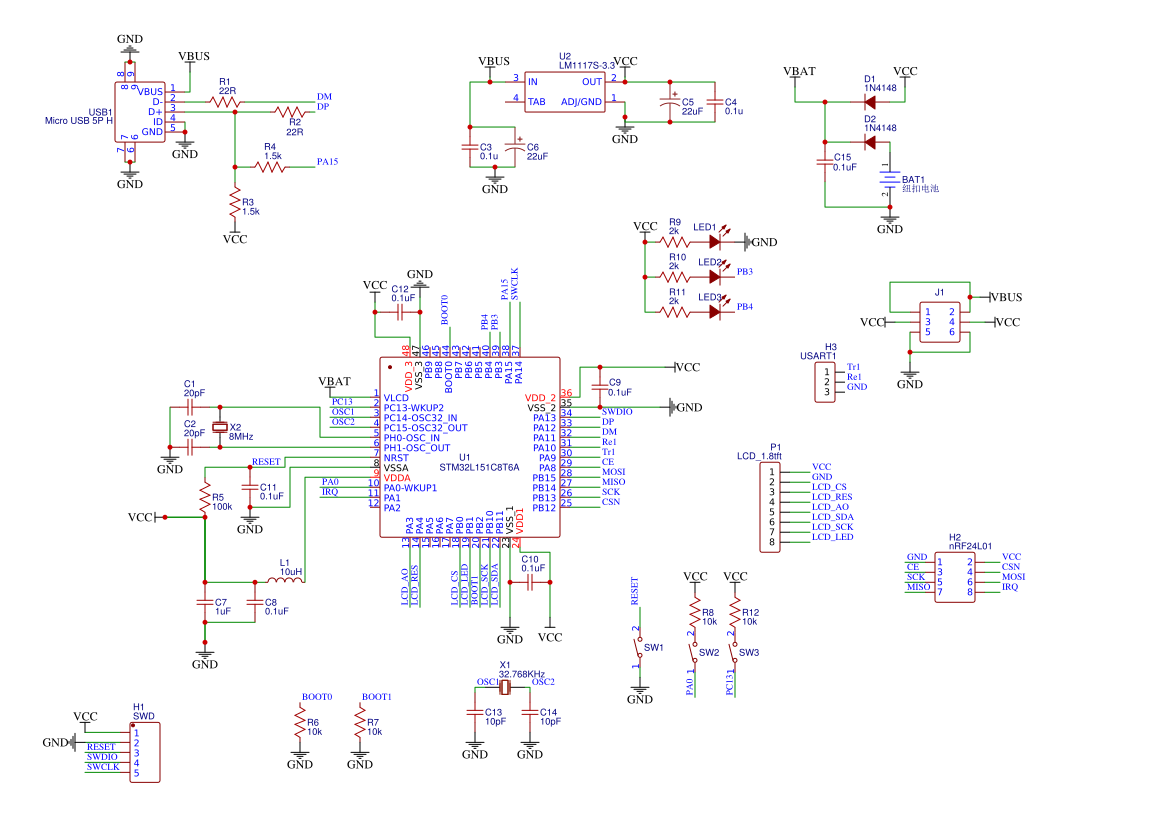Click capacitor C1 20pF symbol
Viewport: 1169px width, 828px height.
point(190,407)
